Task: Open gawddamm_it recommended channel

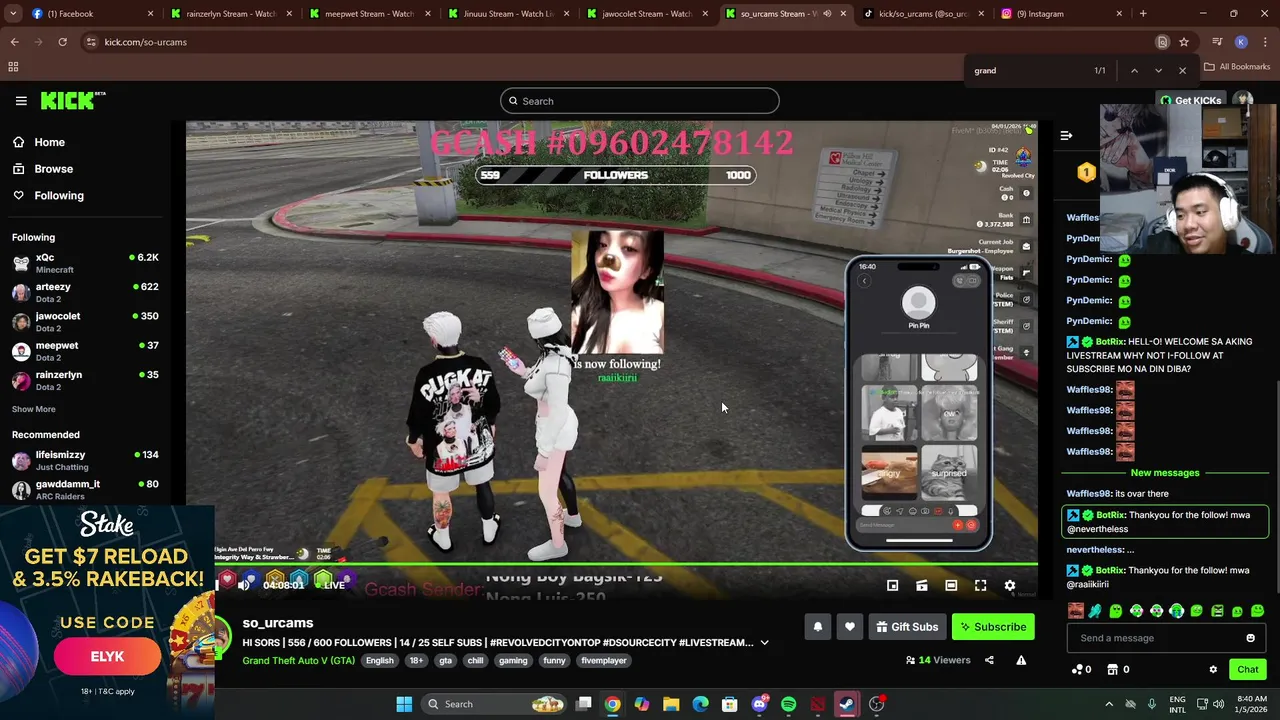Action: coord(85,489)
